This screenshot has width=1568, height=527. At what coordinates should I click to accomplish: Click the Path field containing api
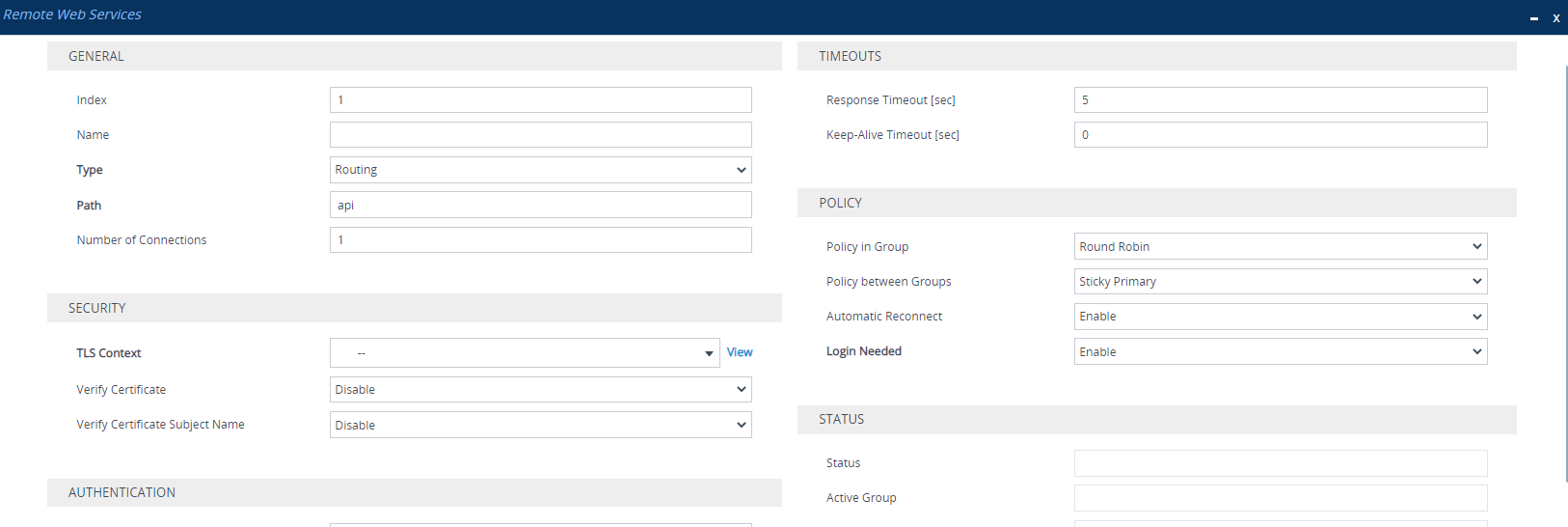[540, 205]
